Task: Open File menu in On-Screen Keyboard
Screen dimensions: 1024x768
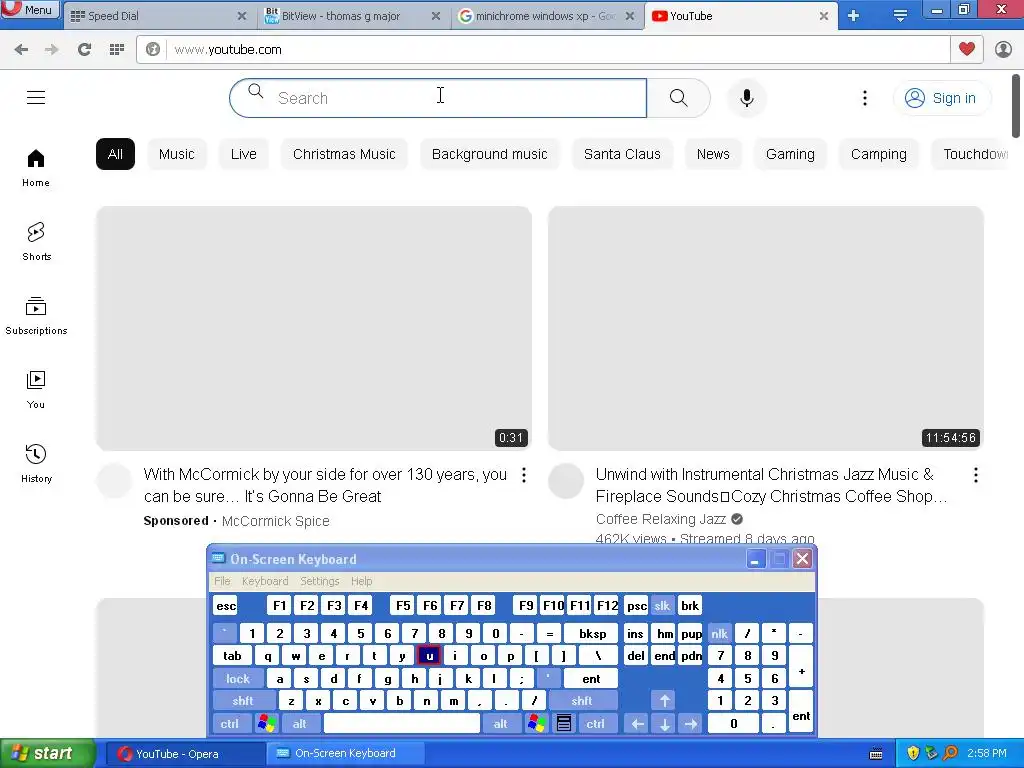Action: 222,581
